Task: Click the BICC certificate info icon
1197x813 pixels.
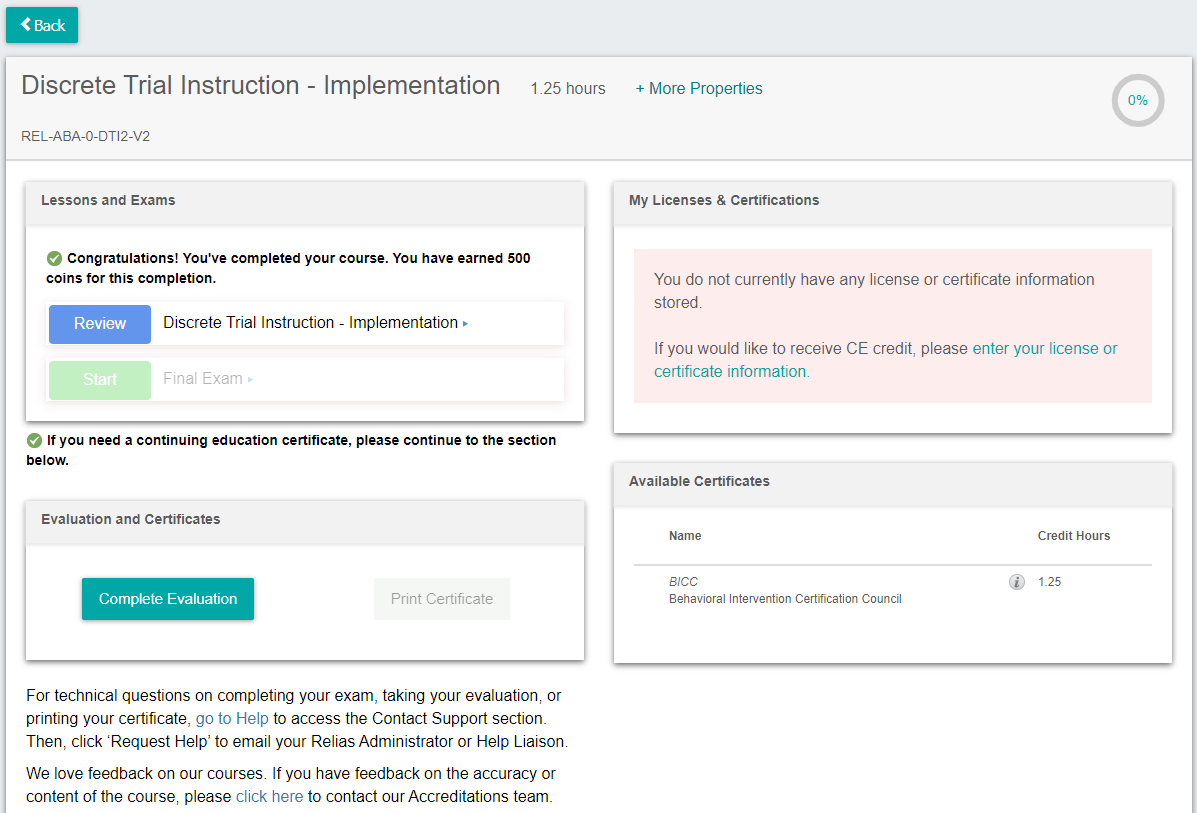Action: 1016,582
